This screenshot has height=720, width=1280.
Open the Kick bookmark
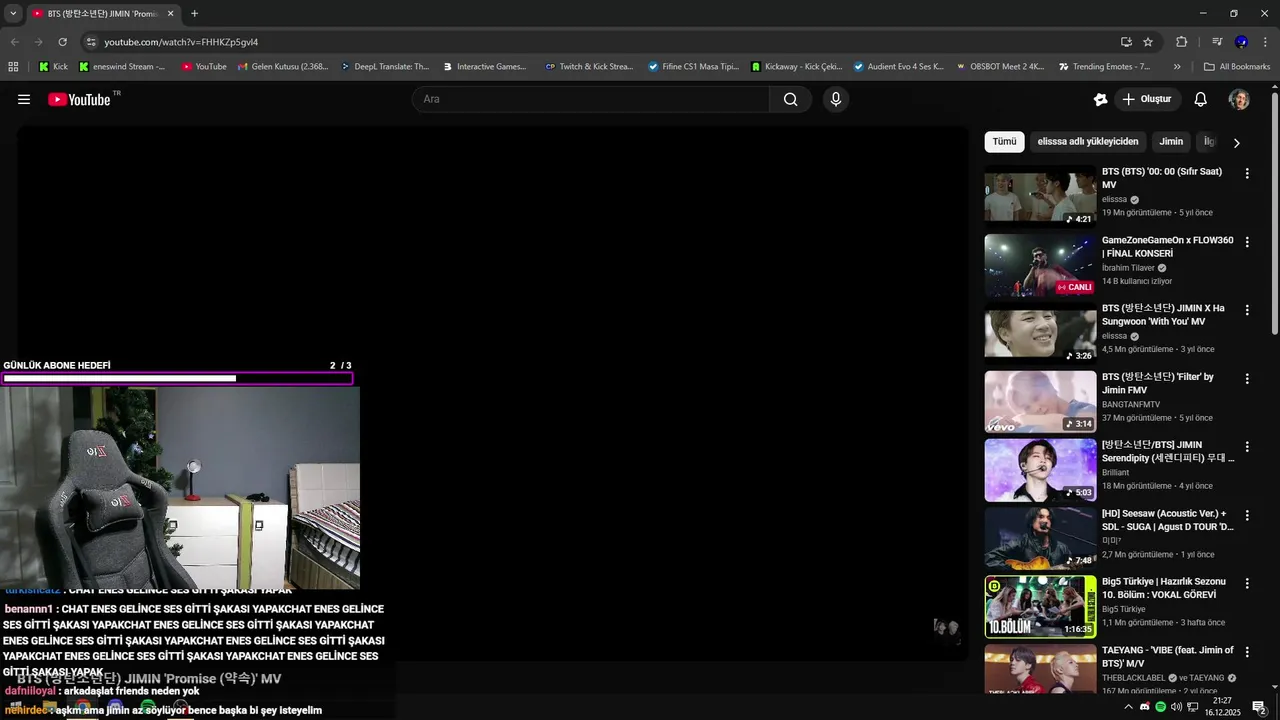(54, 67)
